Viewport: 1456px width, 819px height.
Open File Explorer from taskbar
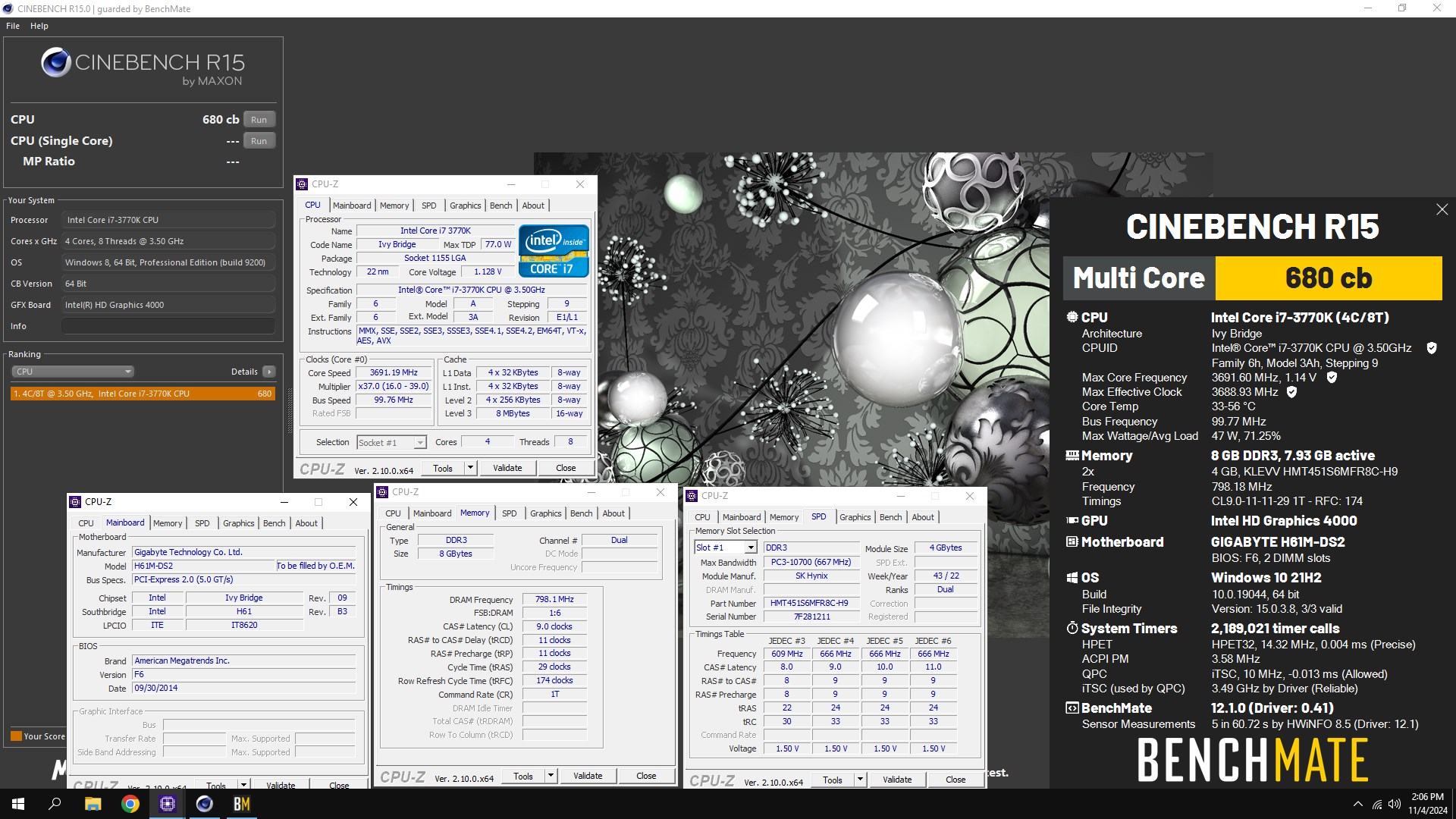pos(93,804)
